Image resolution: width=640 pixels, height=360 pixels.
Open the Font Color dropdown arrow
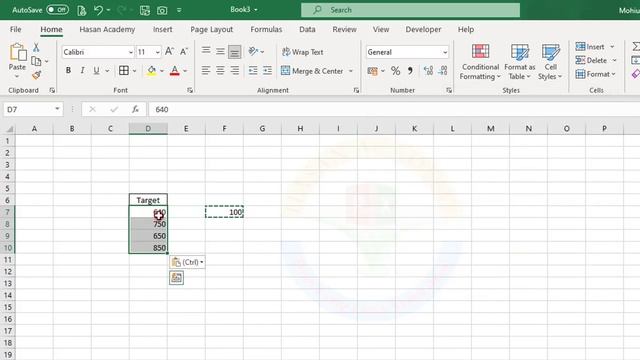point(185,71)
